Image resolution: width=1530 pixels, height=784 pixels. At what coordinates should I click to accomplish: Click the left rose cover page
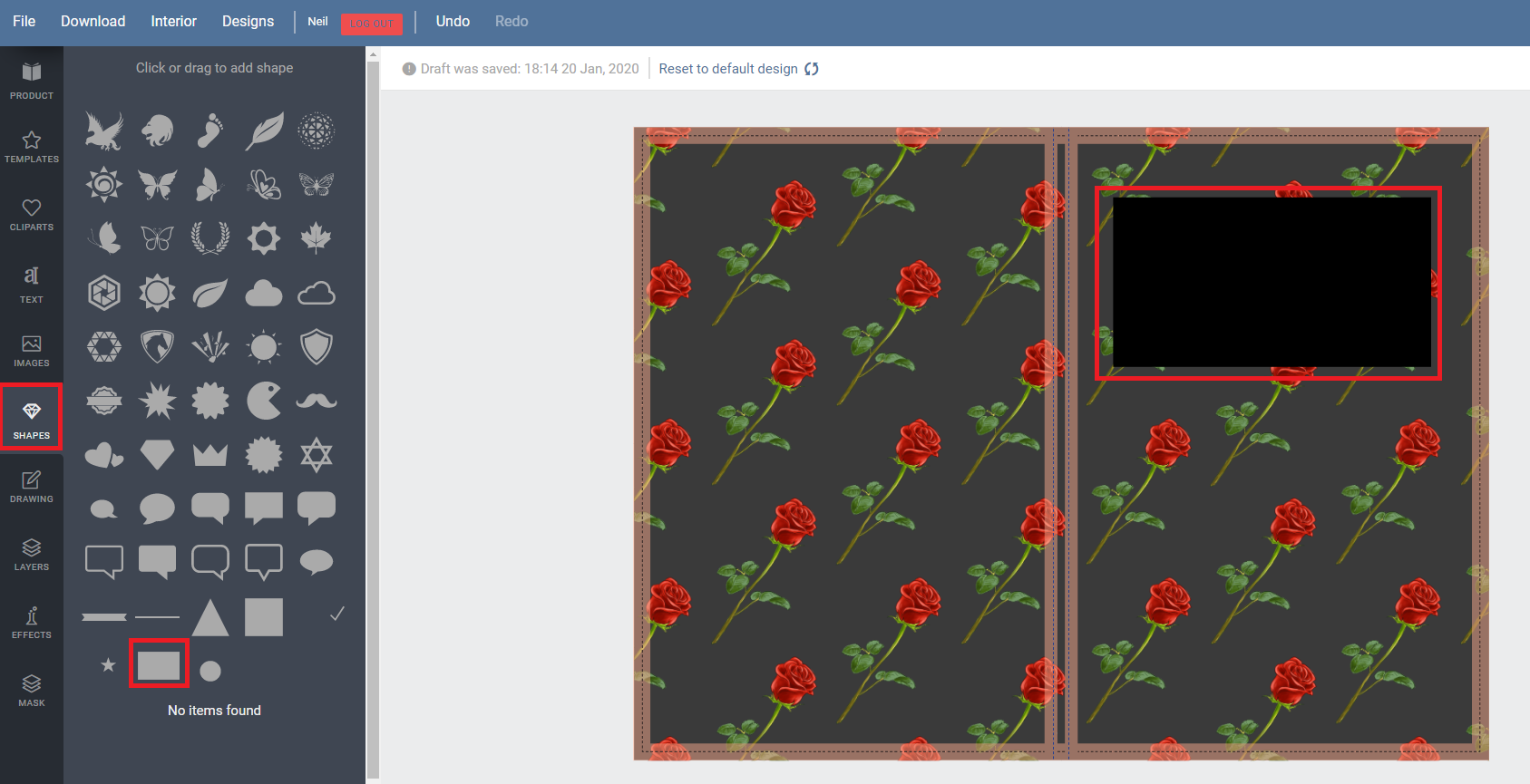coord(844,443)
